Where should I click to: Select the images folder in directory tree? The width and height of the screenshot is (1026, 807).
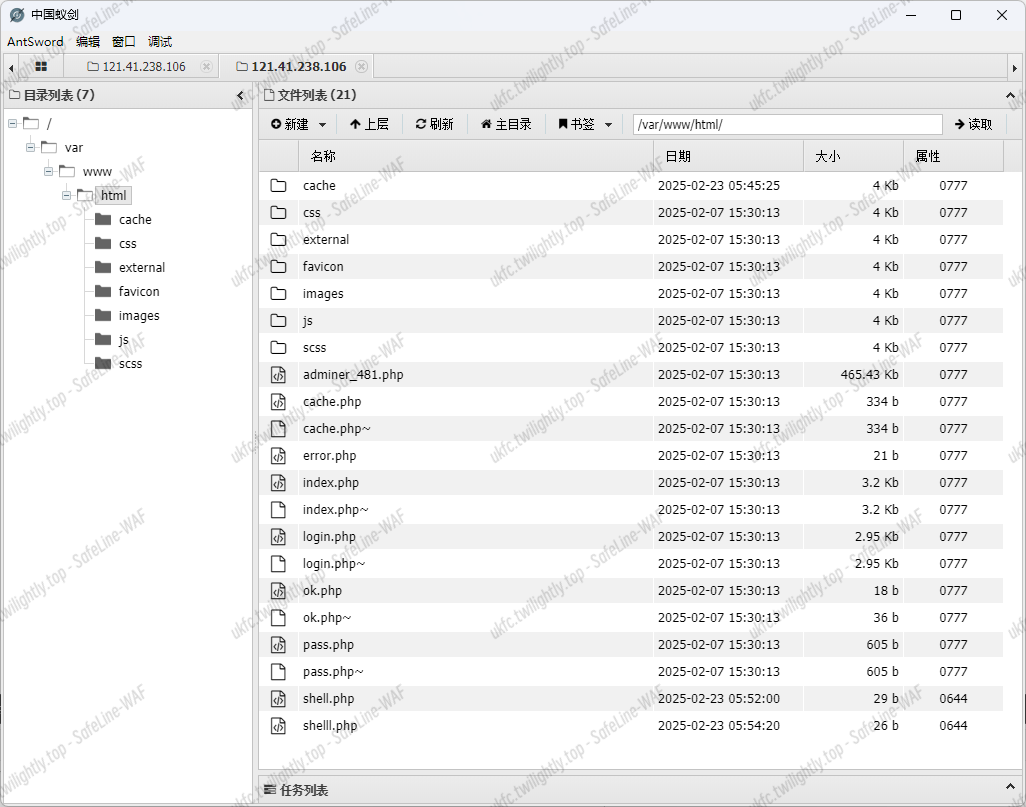[139, 315]
